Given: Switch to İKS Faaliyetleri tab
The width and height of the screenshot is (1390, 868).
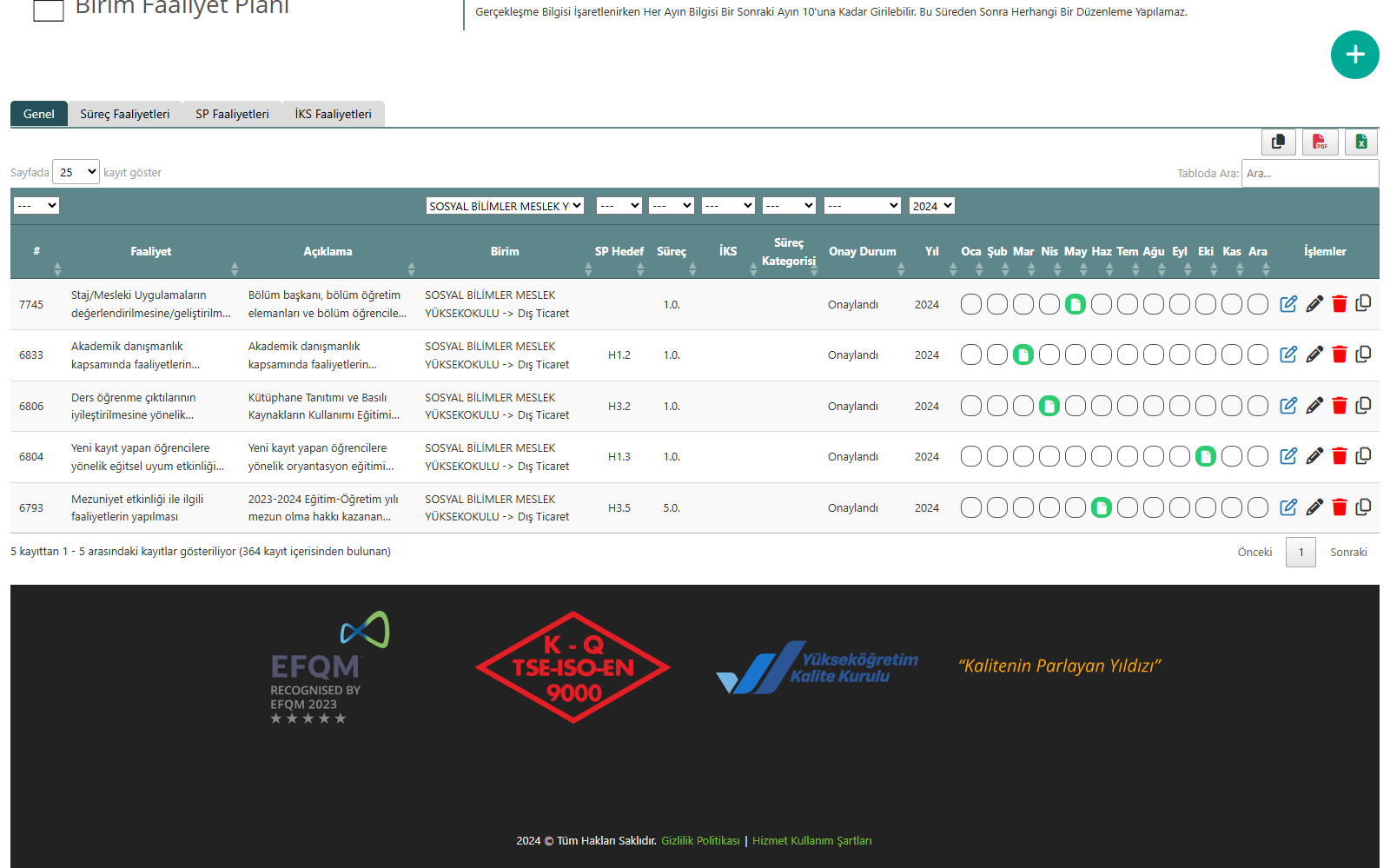Looking at the screenshot, I should tap(333, 114).
